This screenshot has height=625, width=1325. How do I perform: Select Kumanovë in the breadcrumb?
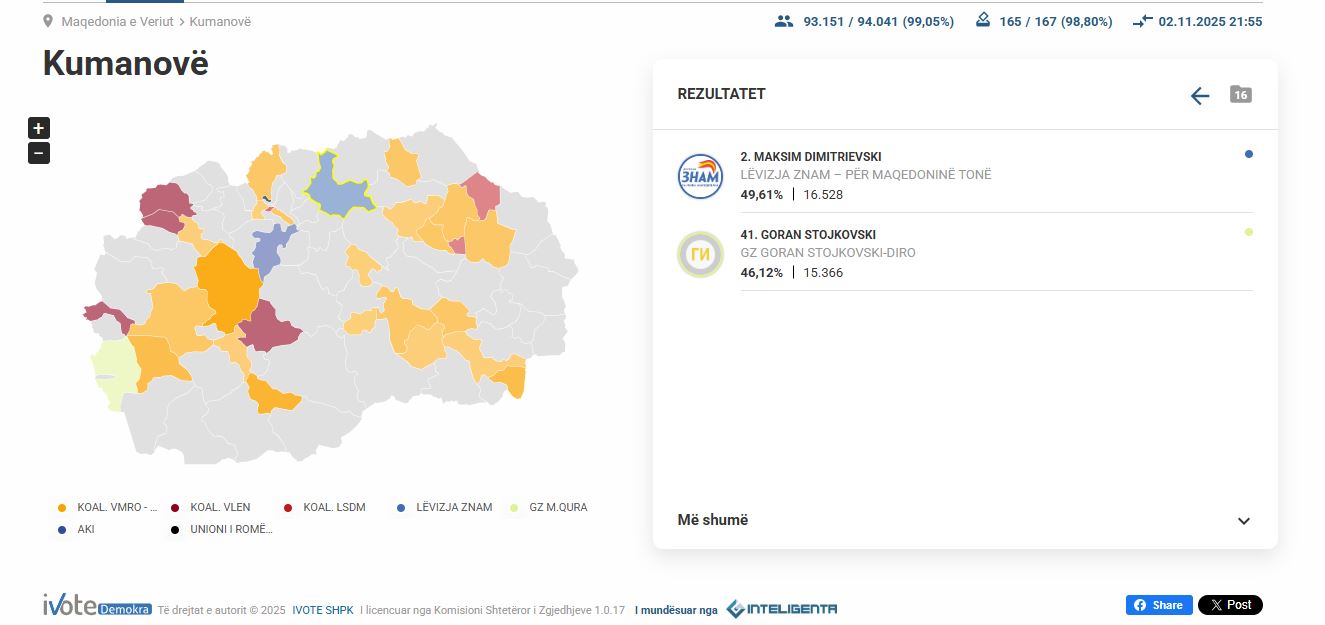coord(220,21)
